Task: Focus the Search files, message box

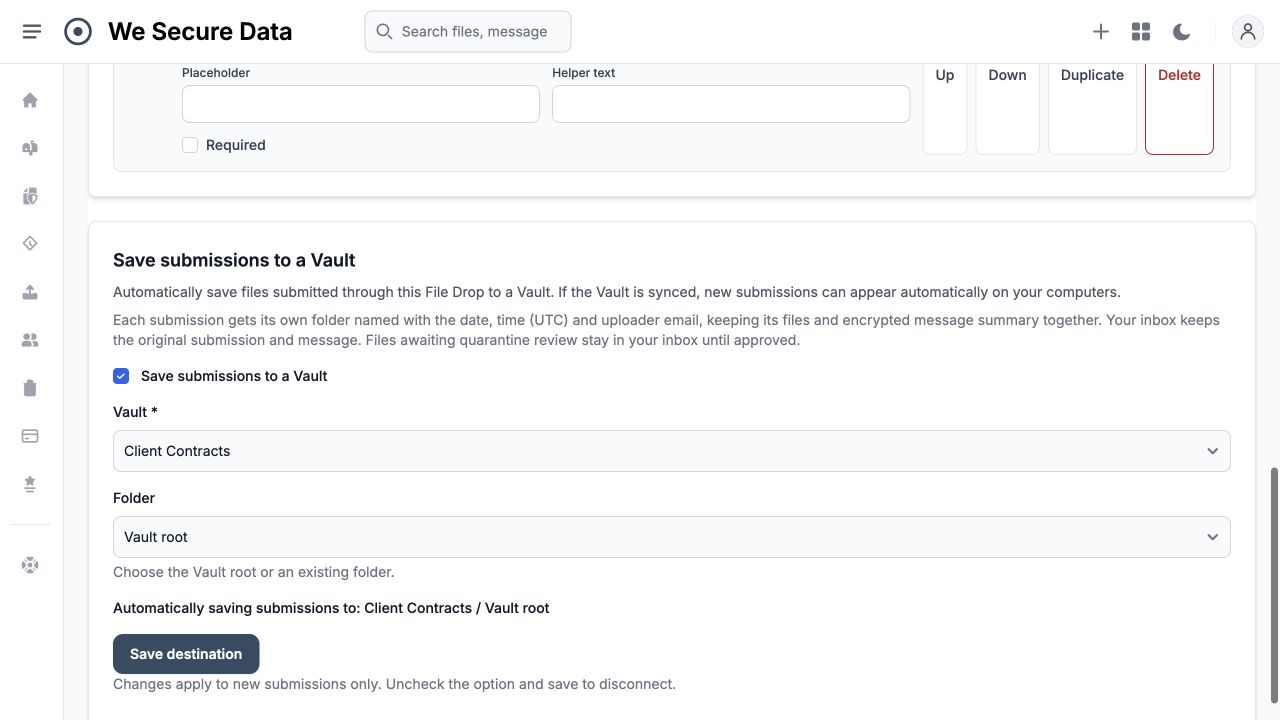Action: [468, 32]
